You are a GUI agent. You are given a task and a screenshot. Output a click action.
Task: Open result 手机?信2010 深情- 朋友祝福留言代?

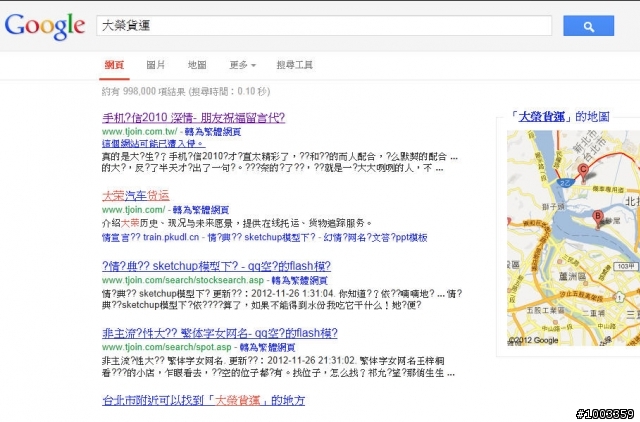[193, 118]
